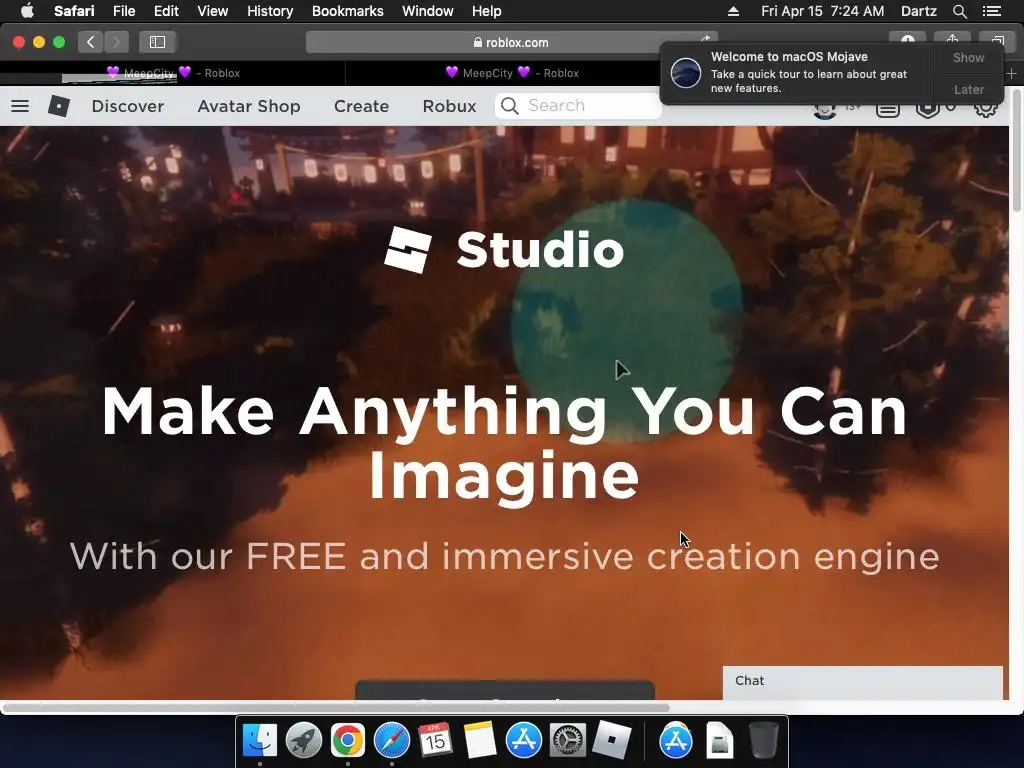Screen dimensions: 1024x768
Task: Open the Roblox hamburger navigation menu
Action: pyautogui.click(x=20, y=106)
